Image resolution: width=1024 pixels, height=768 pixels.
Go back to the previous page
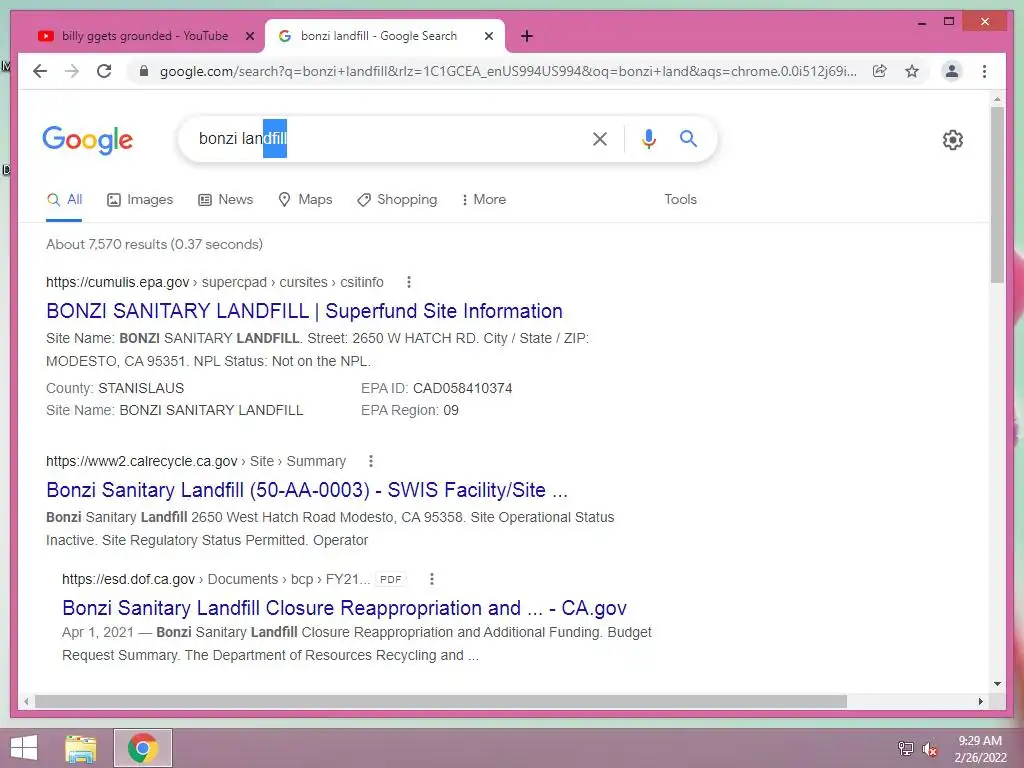tap(40, 71)
